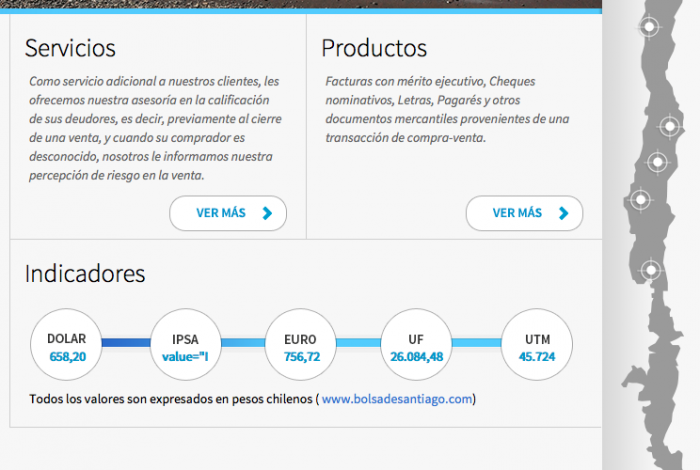The width and height of the screenshot is (700, 470).
Task: Open the www.bolsadesantiago.com link
Action: click(396, 399)
